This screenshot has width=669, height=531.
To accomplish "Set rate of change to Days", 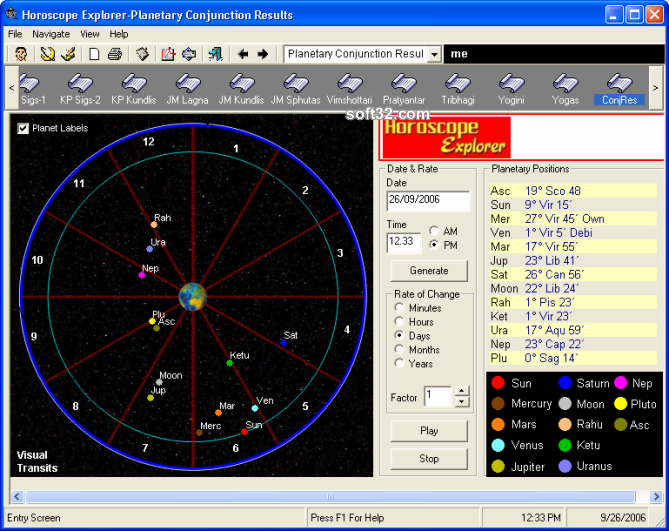I will pyautogui.click(x=399, y=335).
